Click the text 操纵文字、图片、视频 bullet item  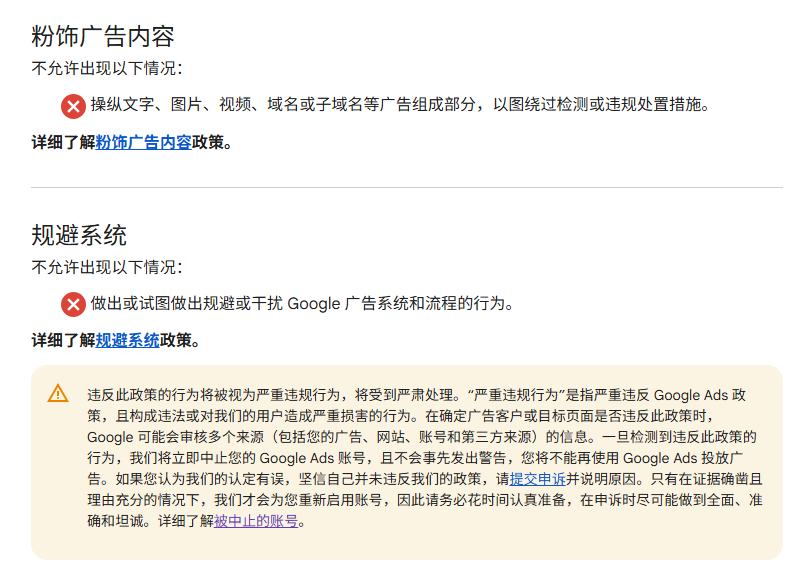400,105
